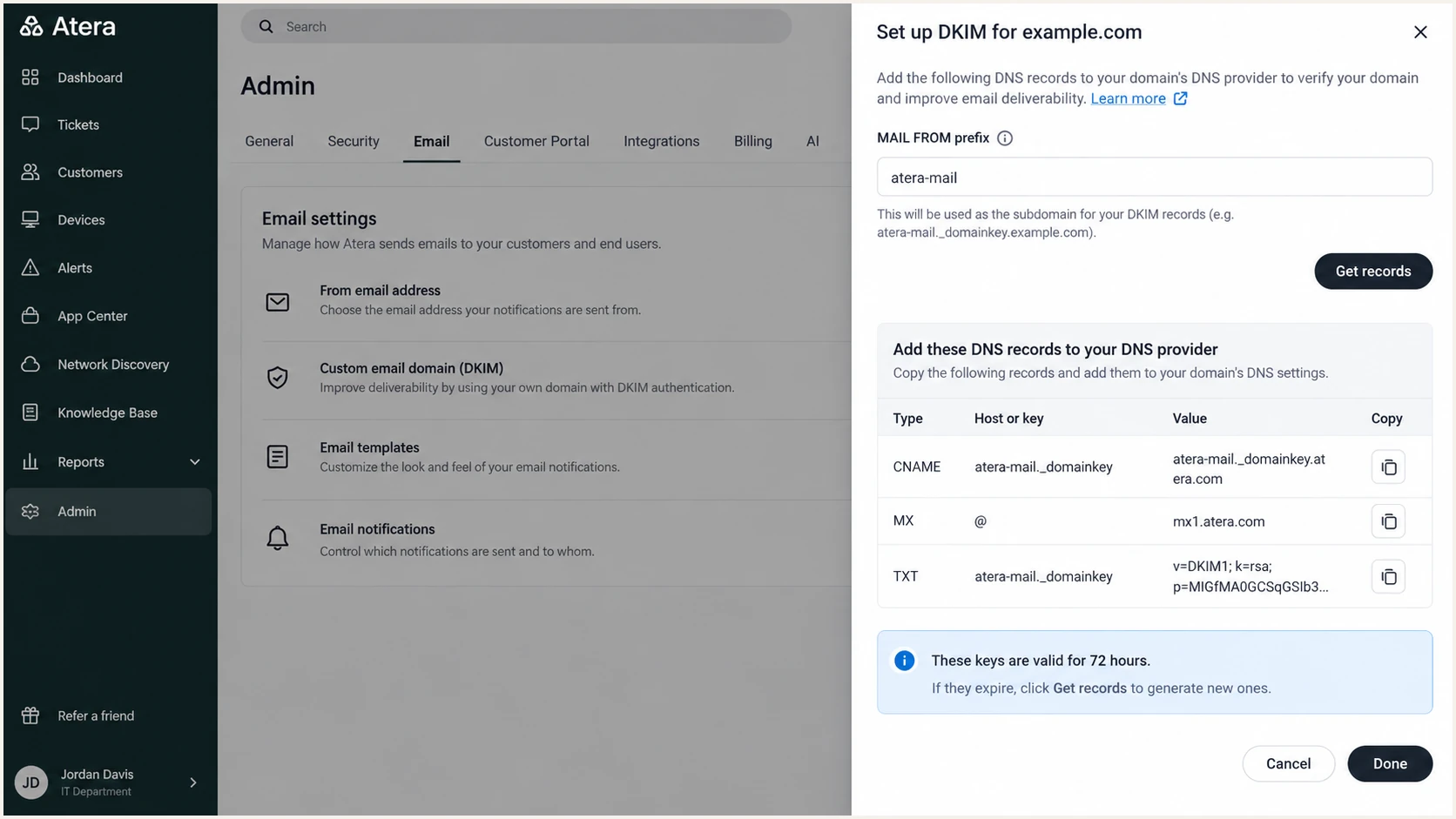Open the Integrations tab
The height and width of the screenshot is (819, 1456).
point(662,141)
